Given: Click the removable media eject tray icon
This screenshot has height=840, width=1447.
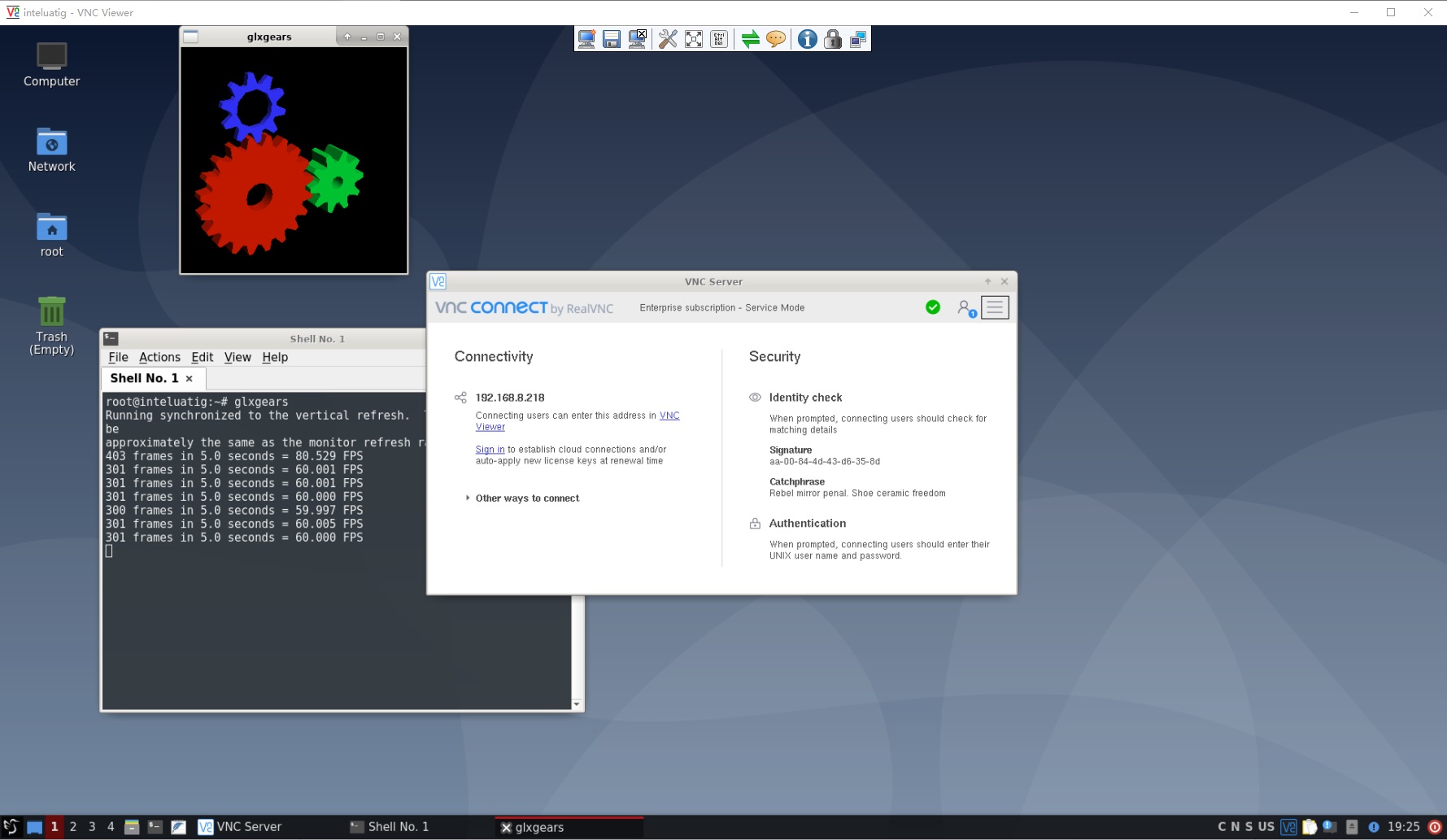Looking at the screenshot, I should [x=1352, y=827].
